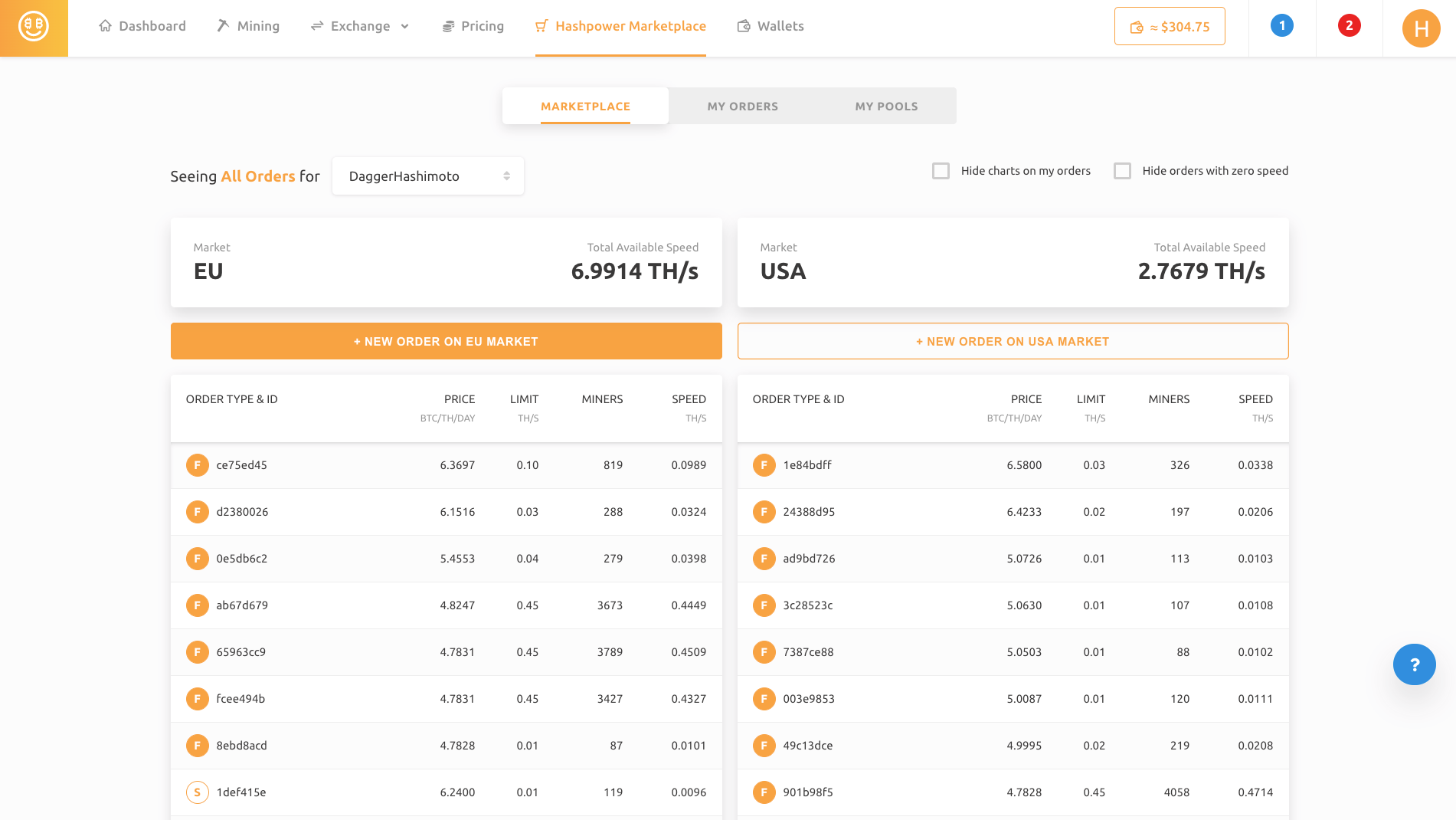Screen dimensions: 1456x820
Task: Click the F icon for order 0e5db6c2
Action: click(198, 559)
